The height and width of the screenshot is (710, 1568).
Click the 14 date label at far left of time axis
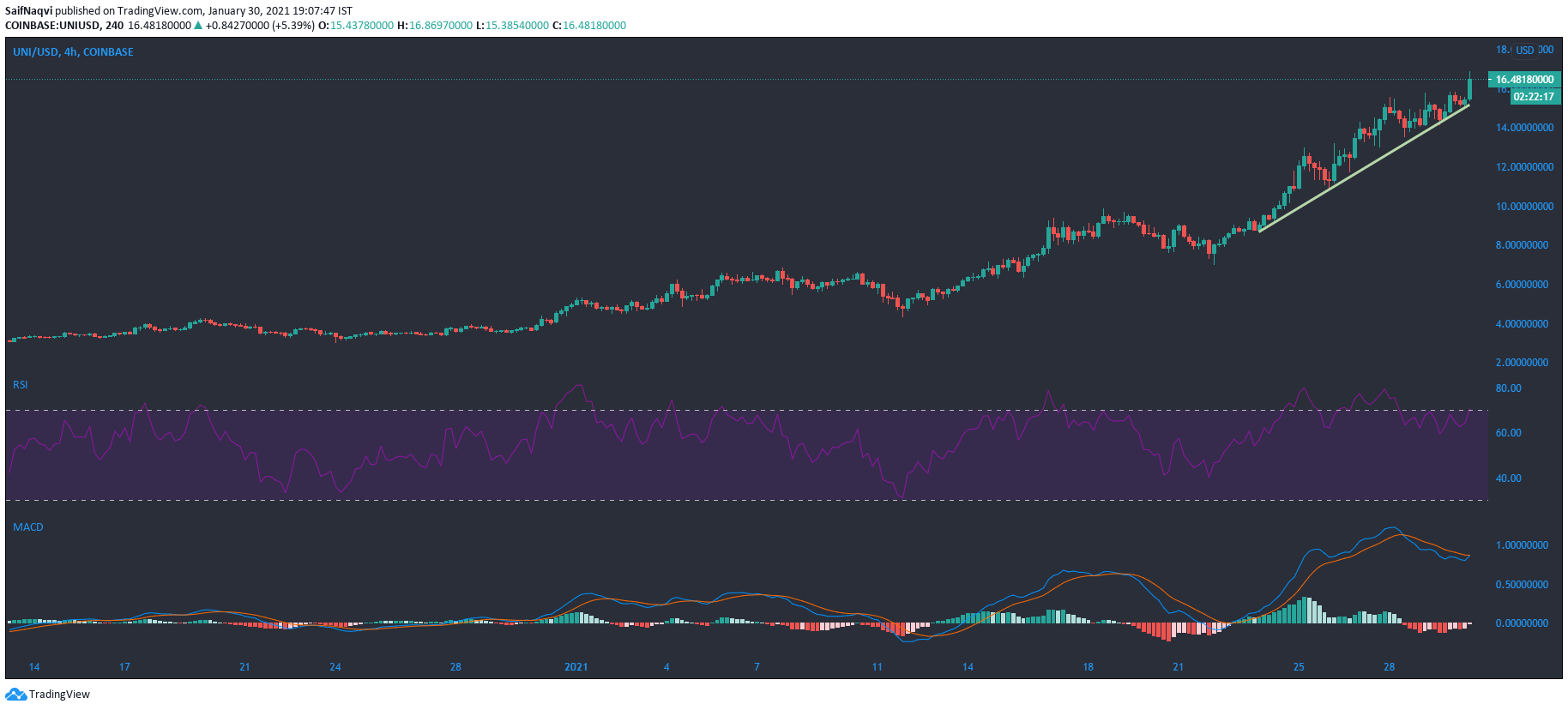(x=34, y=667)
